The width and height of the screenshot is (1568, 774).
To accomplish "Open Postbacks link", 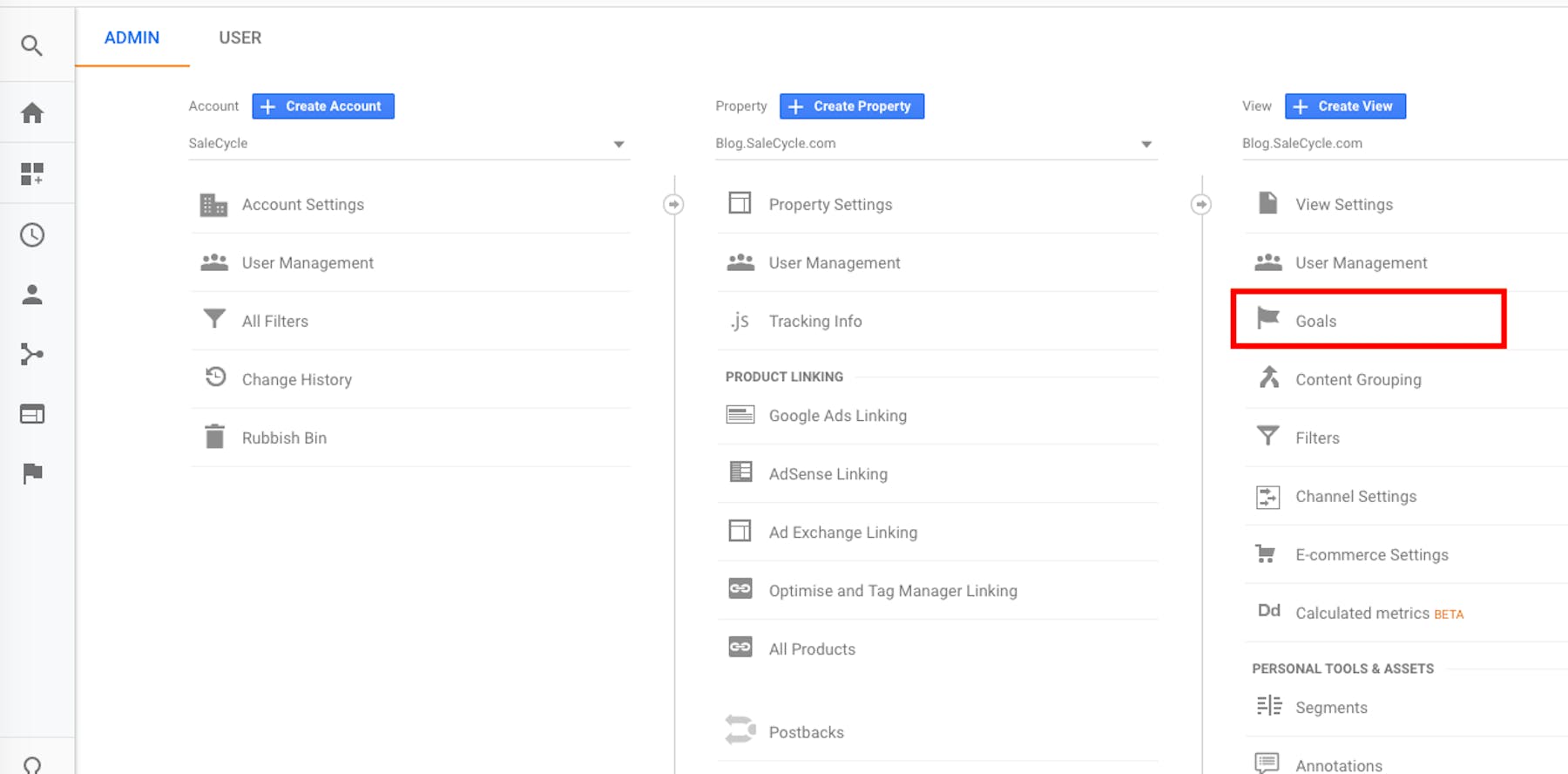I will [x=807, y=733].
